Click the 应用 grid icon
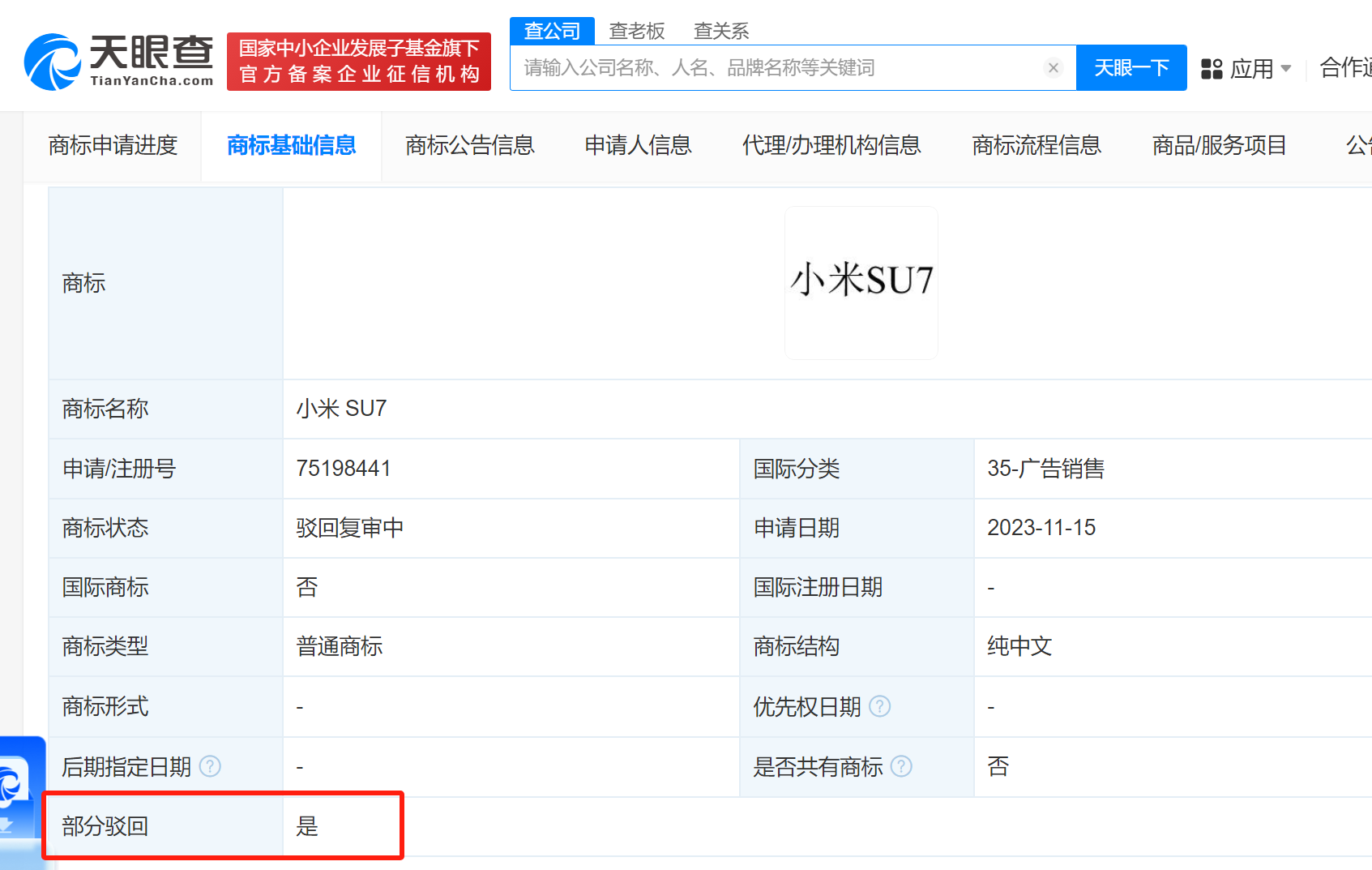This screenshot has width=1372, height=870. tap(1212, 69)
